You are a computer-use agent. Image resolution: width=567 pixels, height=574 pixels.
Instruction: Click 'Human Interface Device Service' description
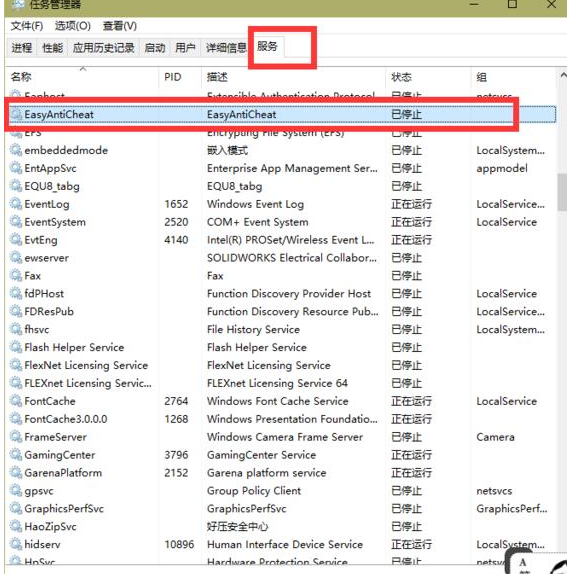tap(285, 545)
